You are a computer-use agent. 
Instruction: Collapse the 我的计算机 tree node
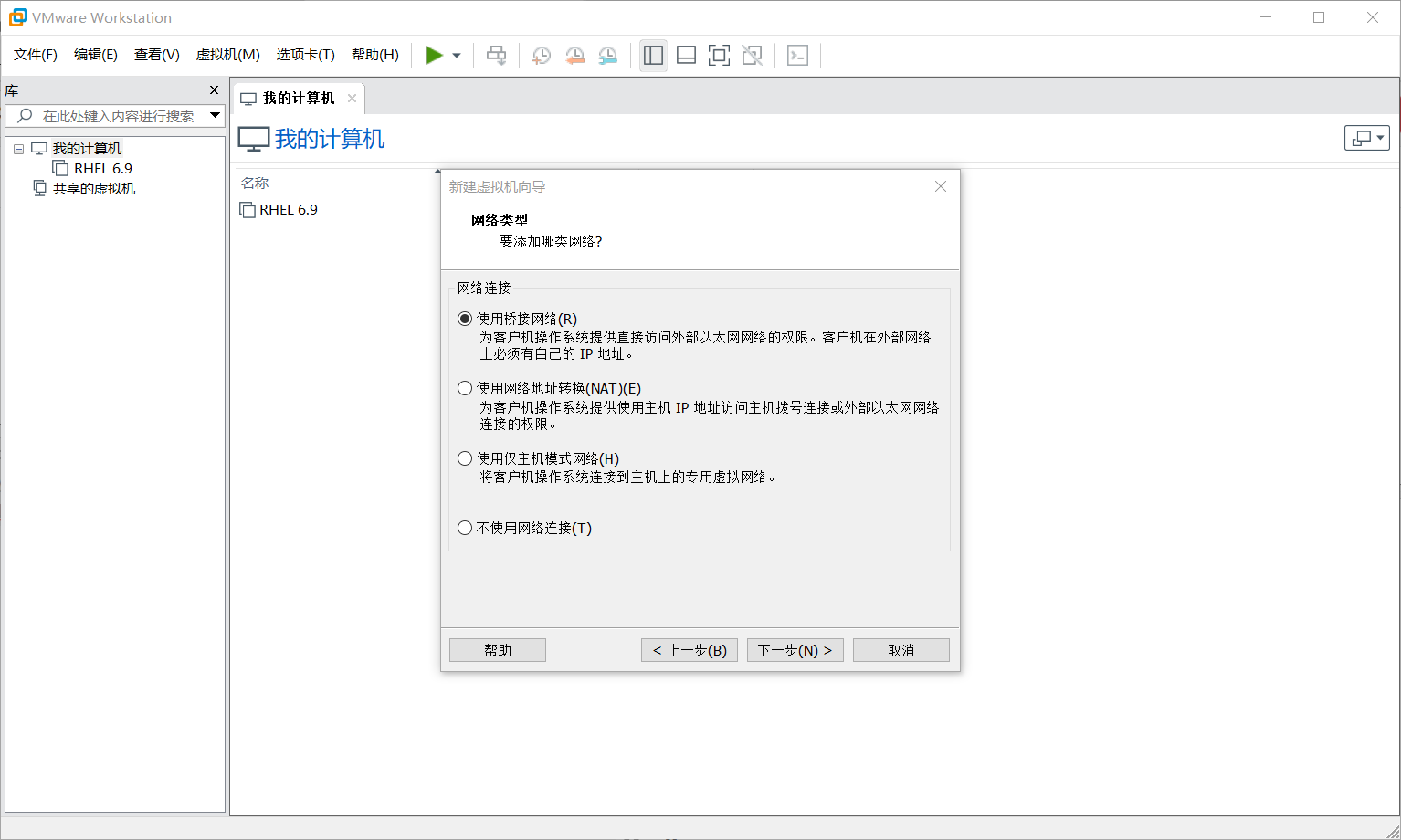(17, 148)
